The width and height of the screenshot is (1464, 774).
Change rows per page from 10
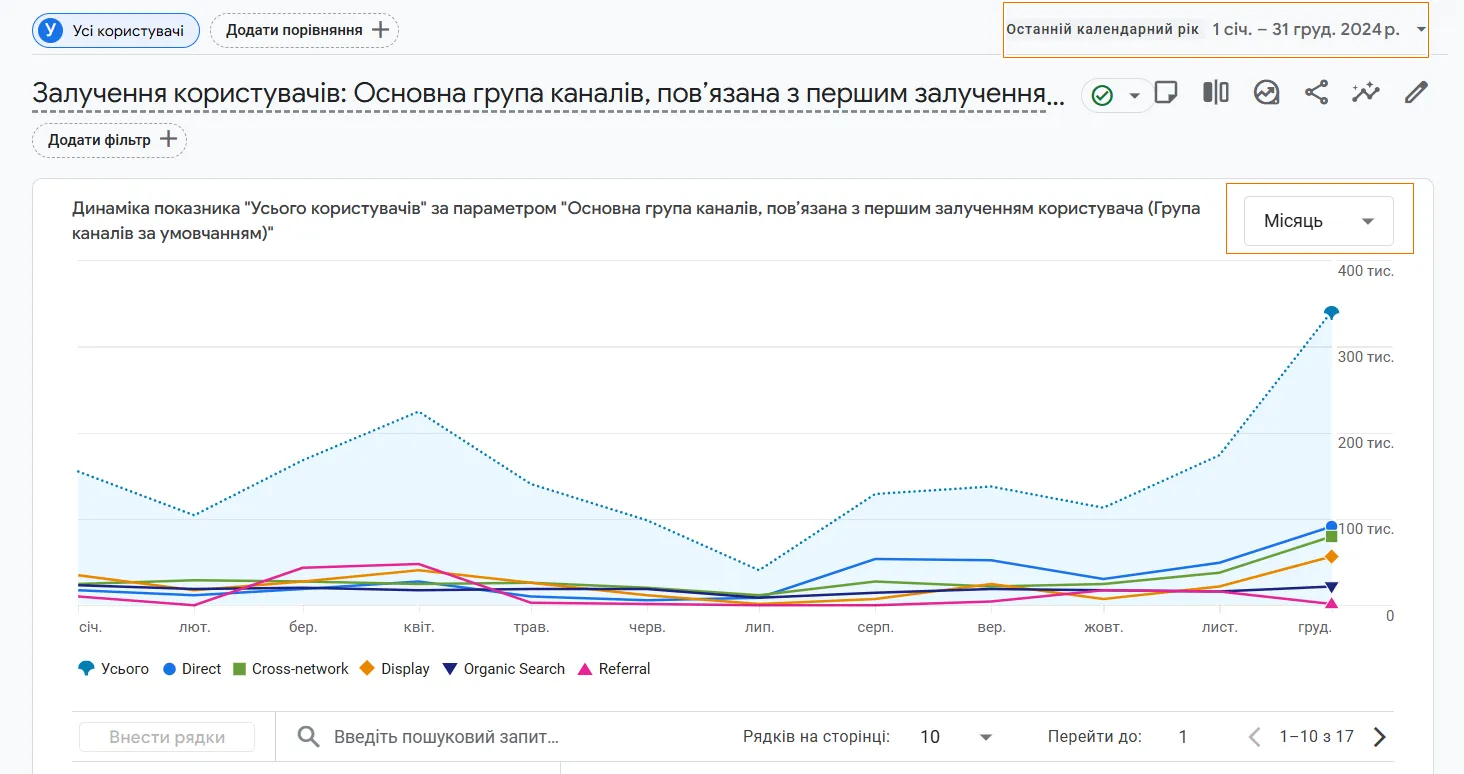[x=947, y=736]
